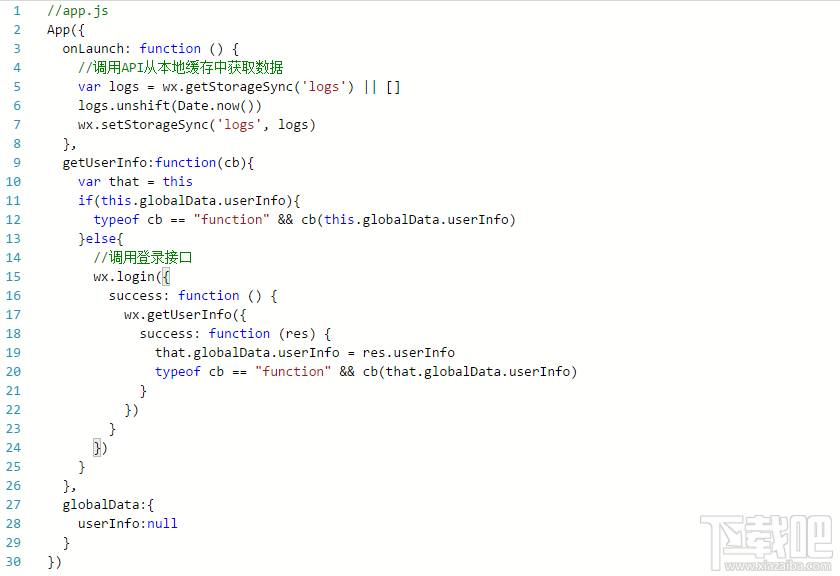The image size is (840, 576).
Task: Click wx.setStorageSync on line 7
Action: click(x=143, y=125)
